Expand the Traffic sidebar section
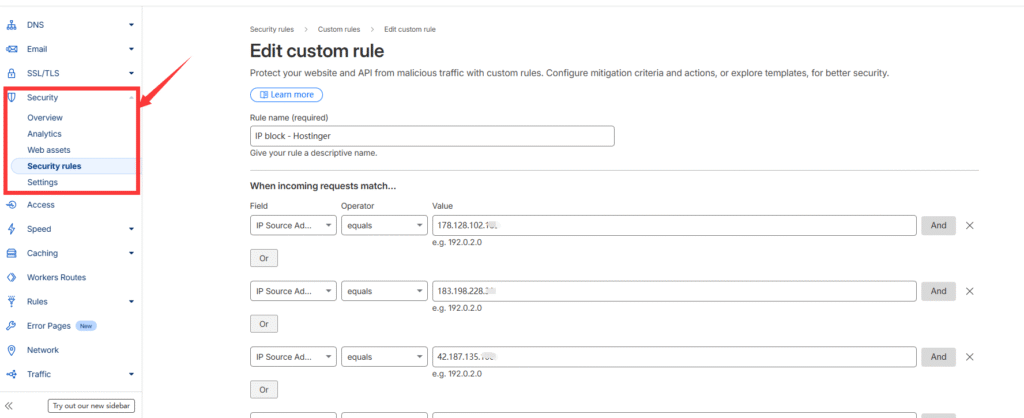Viewport: 1024px width, 418px height. (x=131, y=374)
